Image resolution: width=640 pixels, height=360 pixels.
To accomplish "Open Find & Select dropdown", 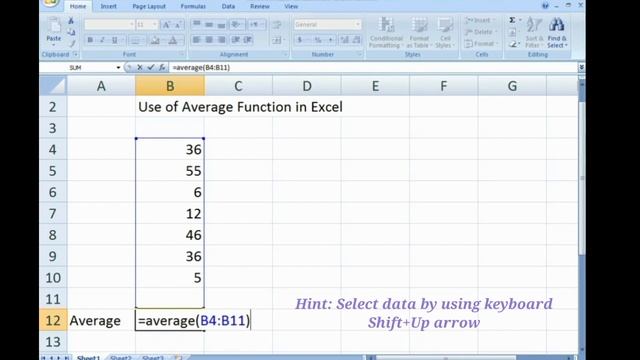I will 557,33.
